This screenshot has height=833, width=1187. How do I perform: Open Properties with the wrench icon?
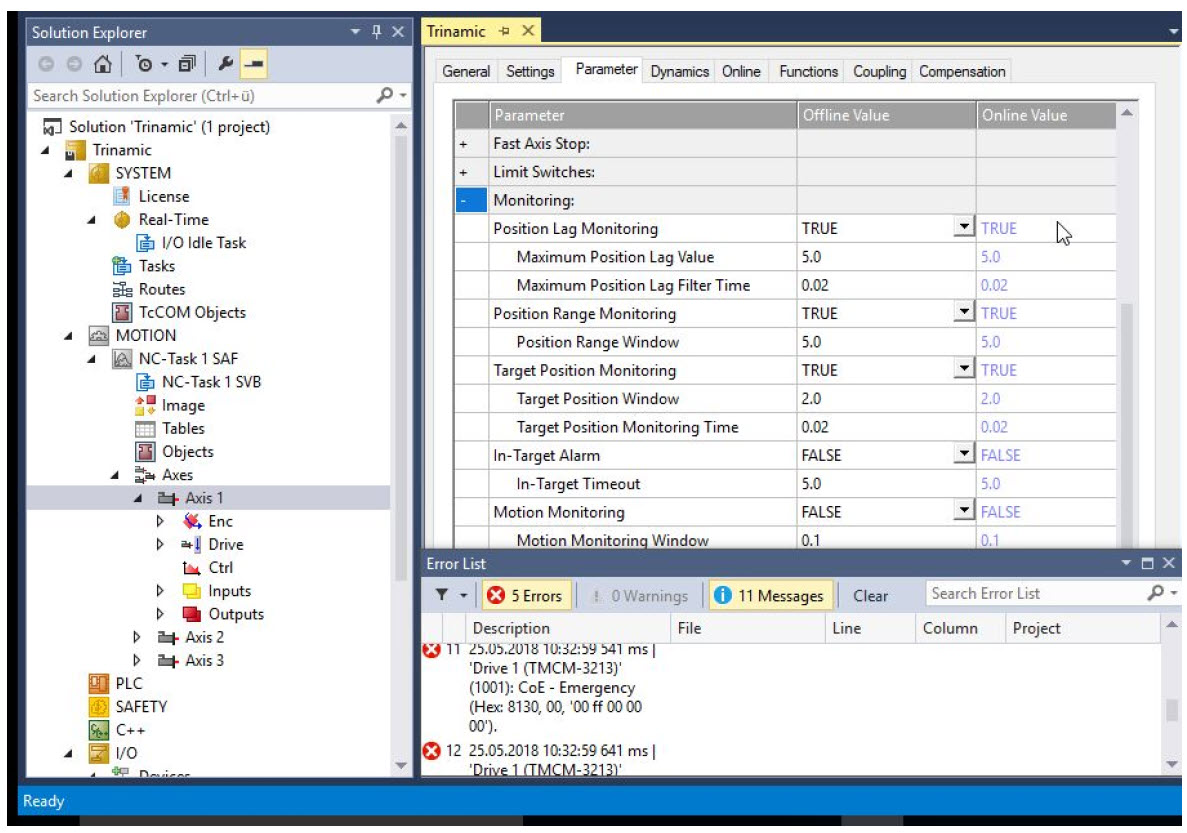coord(226,64)
